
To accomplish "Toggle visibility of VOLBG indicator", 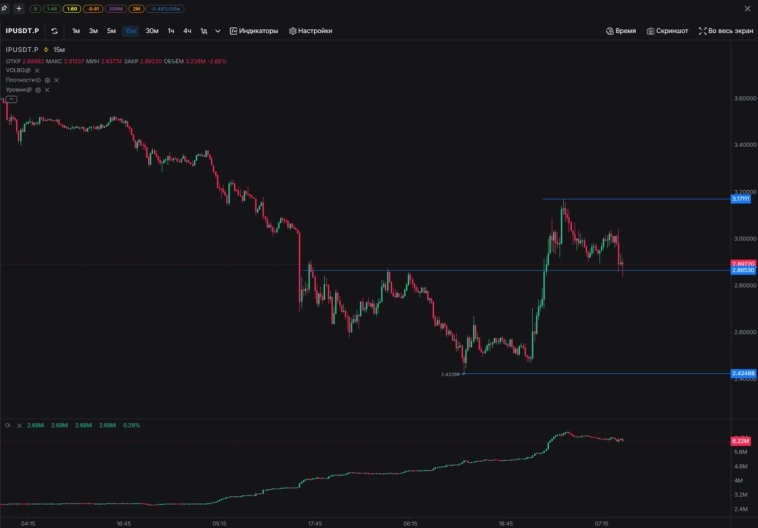I will point(28,71).
